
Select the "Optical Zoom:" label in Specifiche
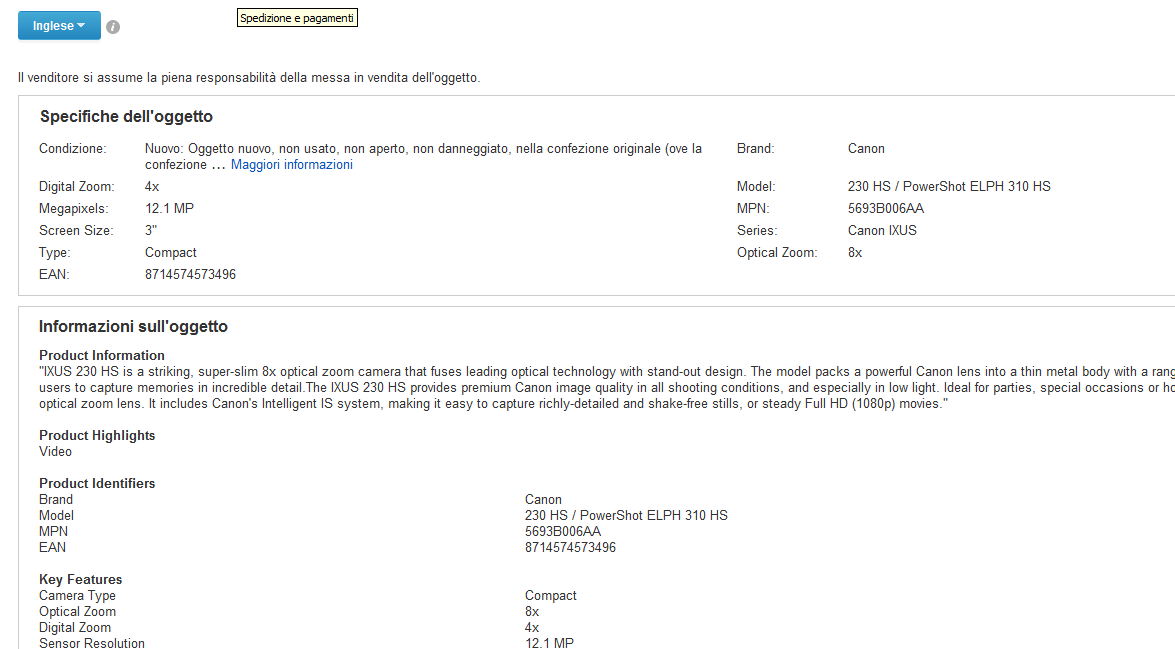pyautogui.click(x=777, y=253)
